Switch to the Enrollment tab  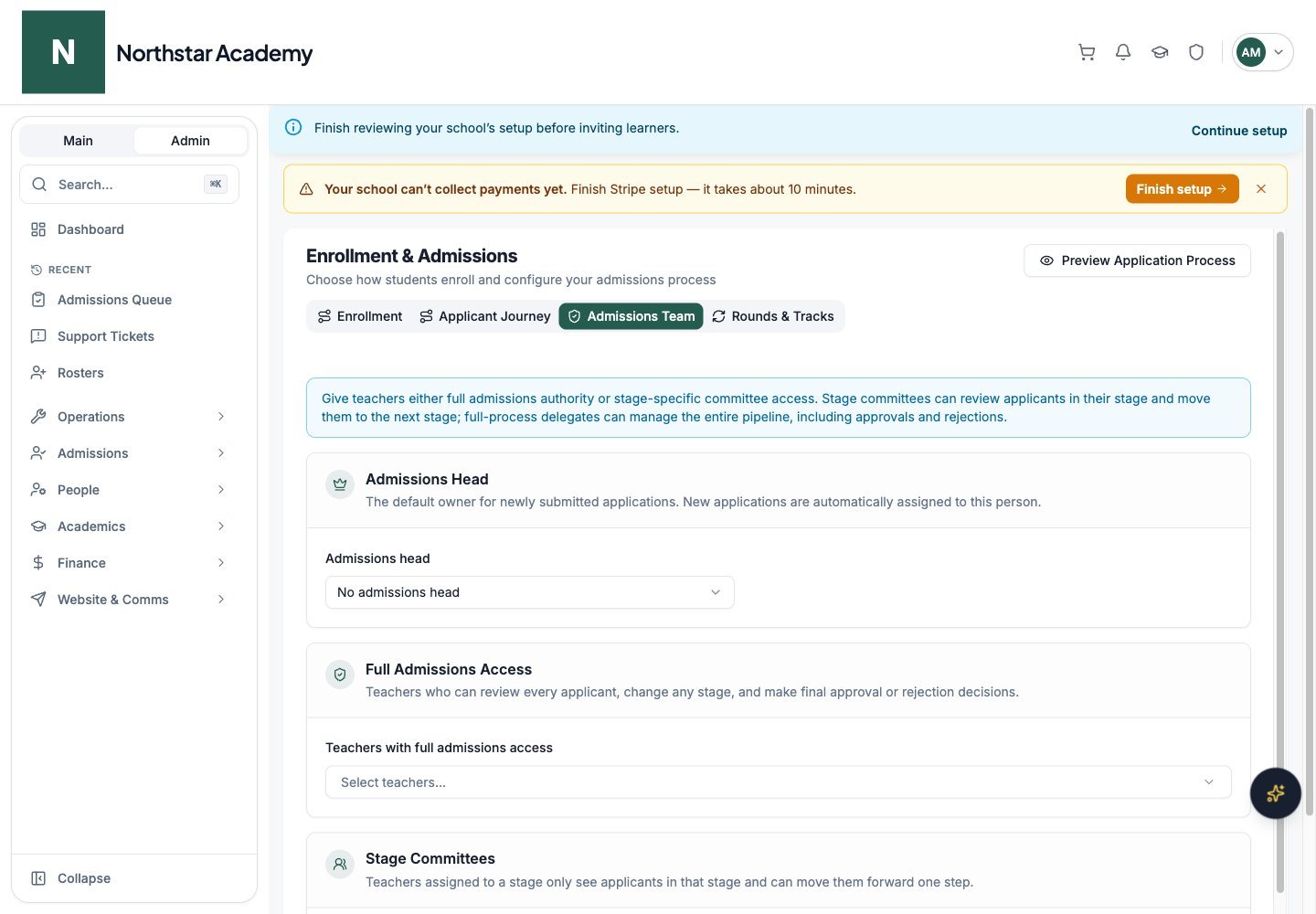[360, 316]
